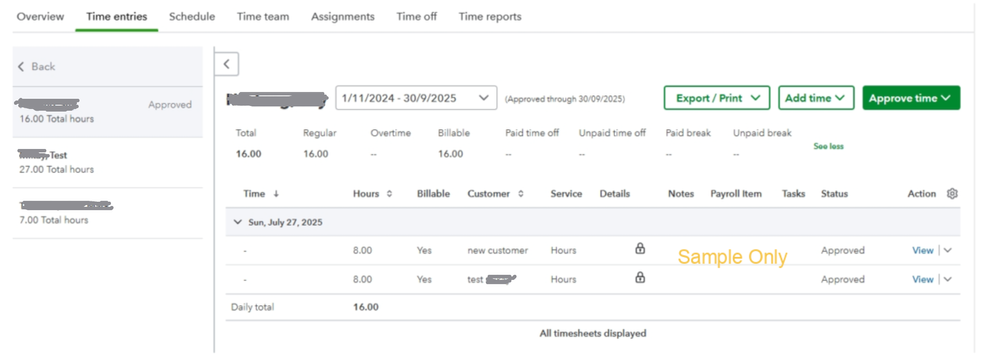This screenshot has width=999, height=360.
Task: Sort by the Time column down arrow
Action: click(276, 194)
